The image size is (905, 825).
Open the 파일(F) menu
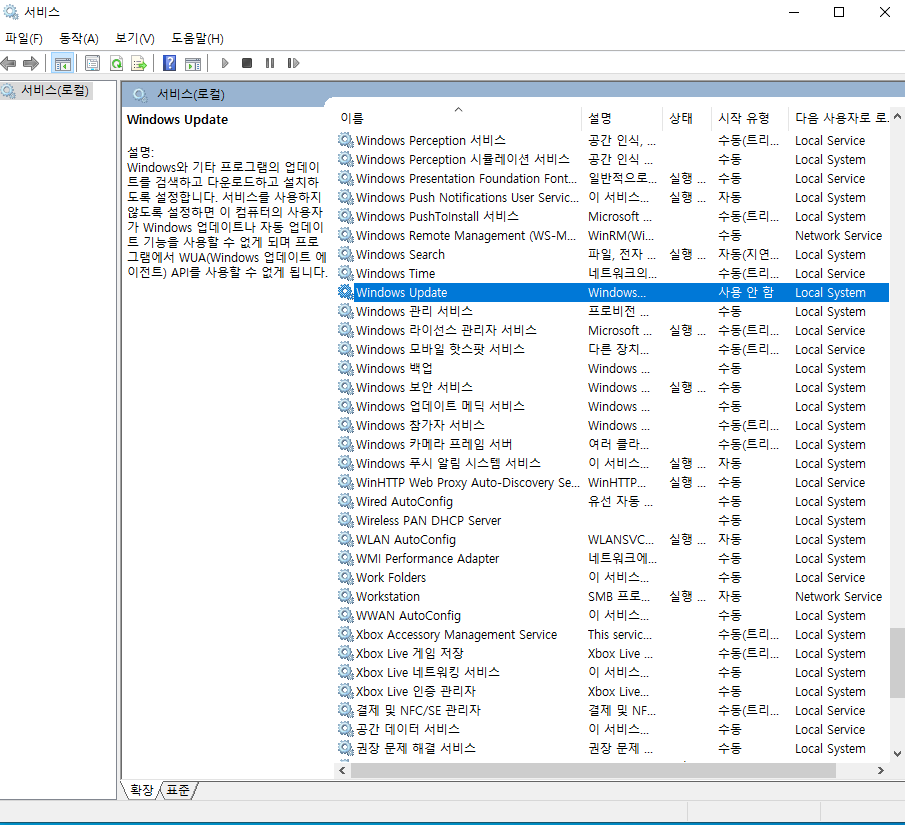(x=24, y=39)
